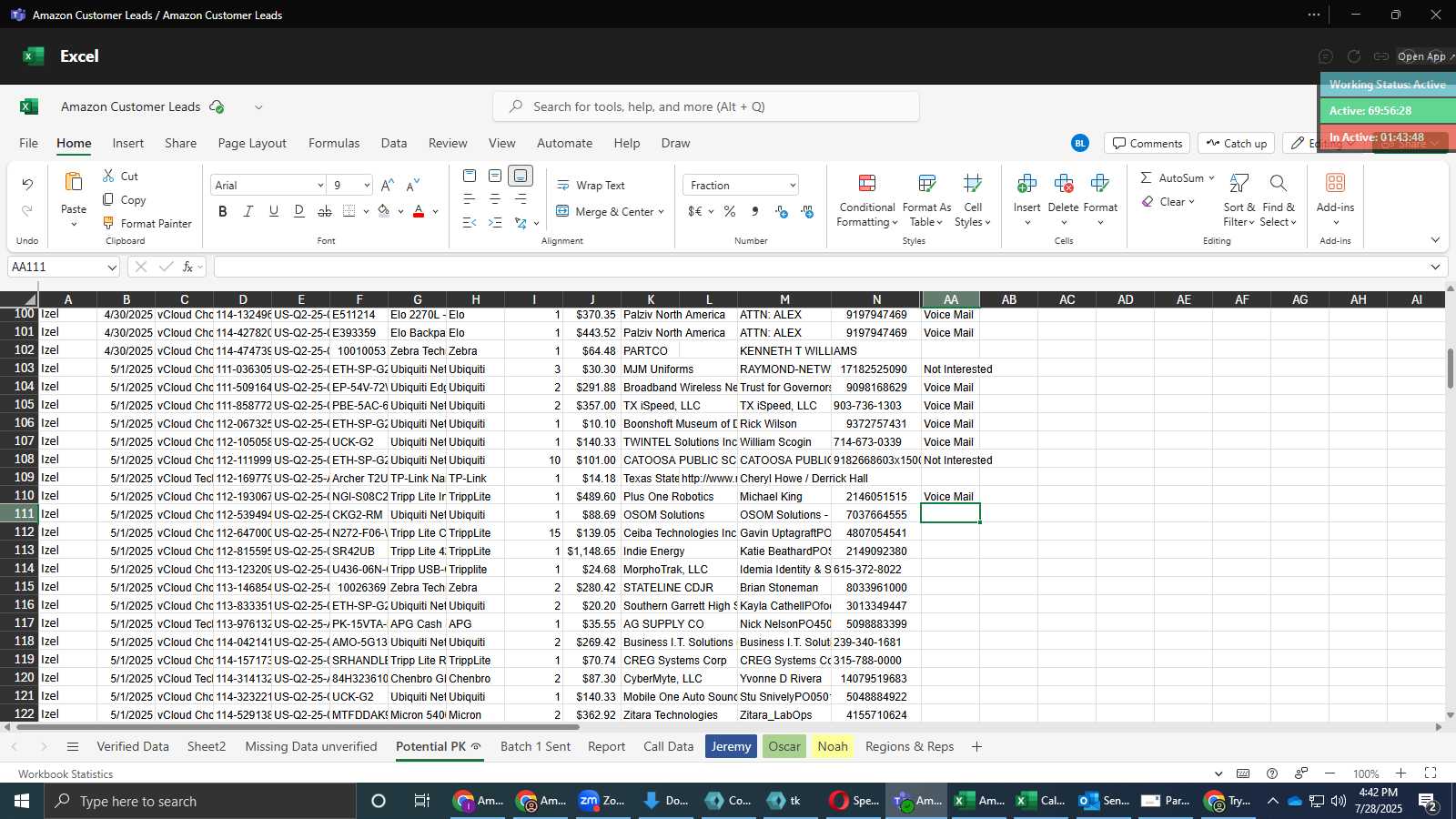Image resolution: width=1456 pixels, height=819 pixels.
Task: Set Middle Align for cells
Action: coord(495,176)
